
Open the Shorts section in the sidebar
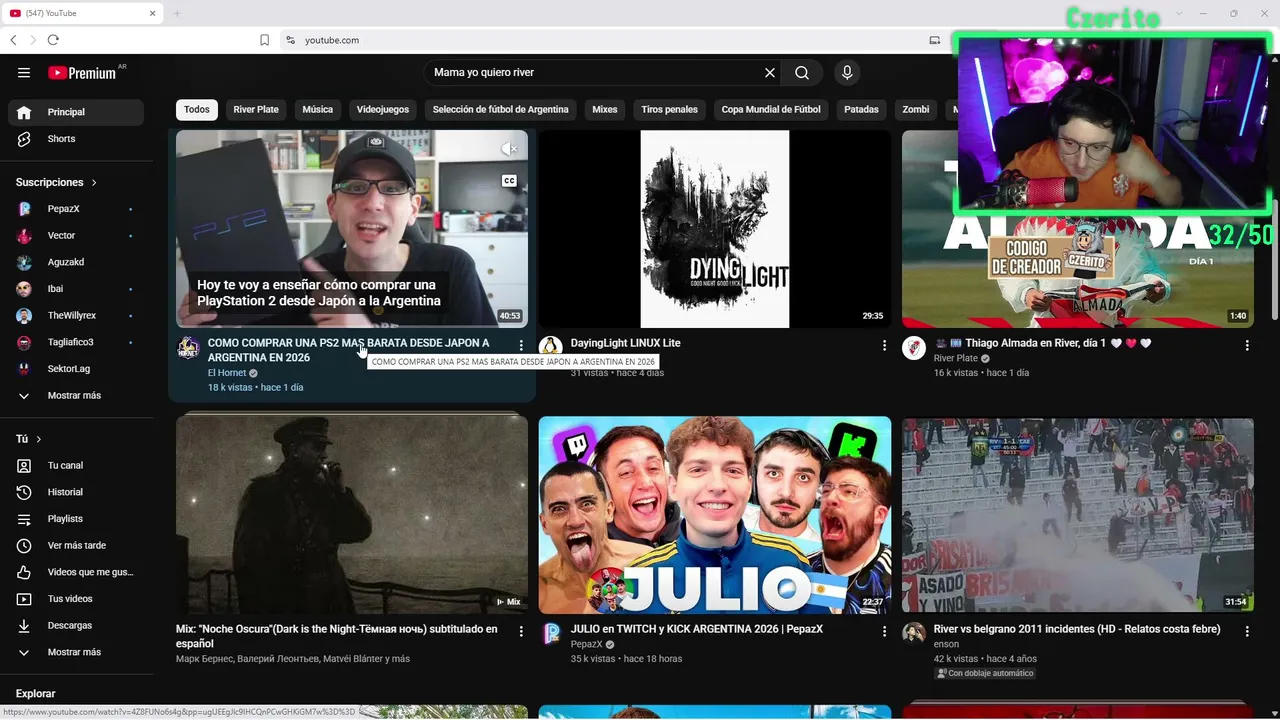click(76, 139)
